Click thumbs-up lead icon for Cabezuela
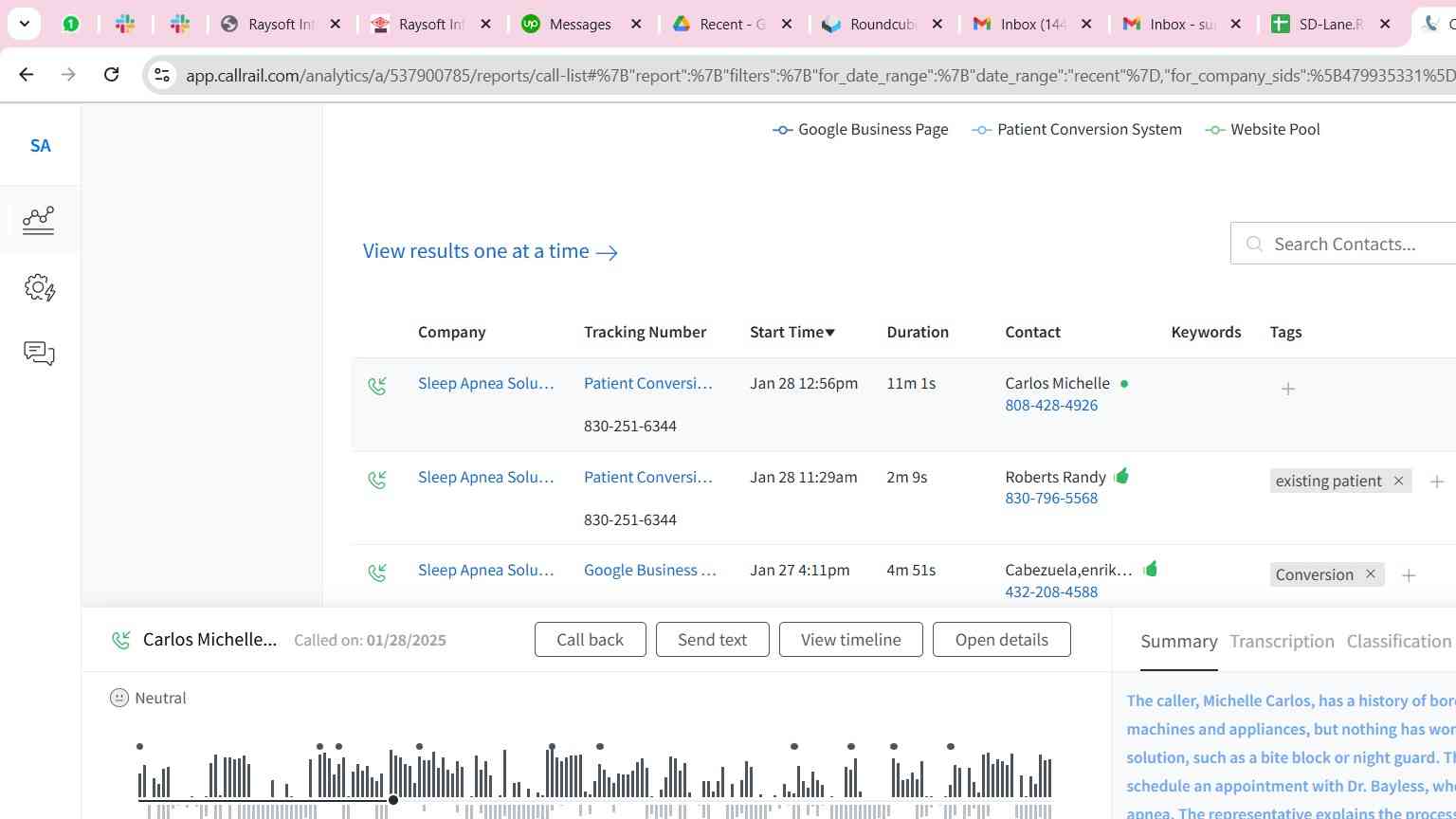 1150,569
